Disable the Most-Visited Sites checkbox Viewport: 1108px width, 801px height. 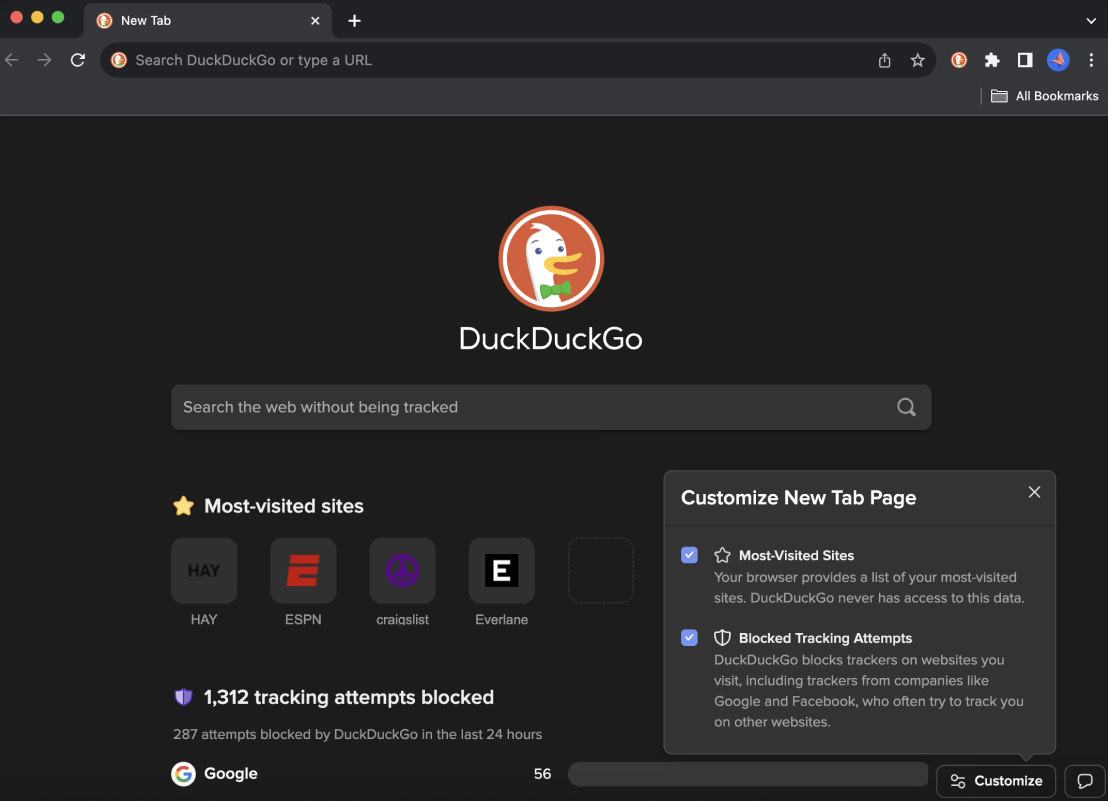[689, 554]
